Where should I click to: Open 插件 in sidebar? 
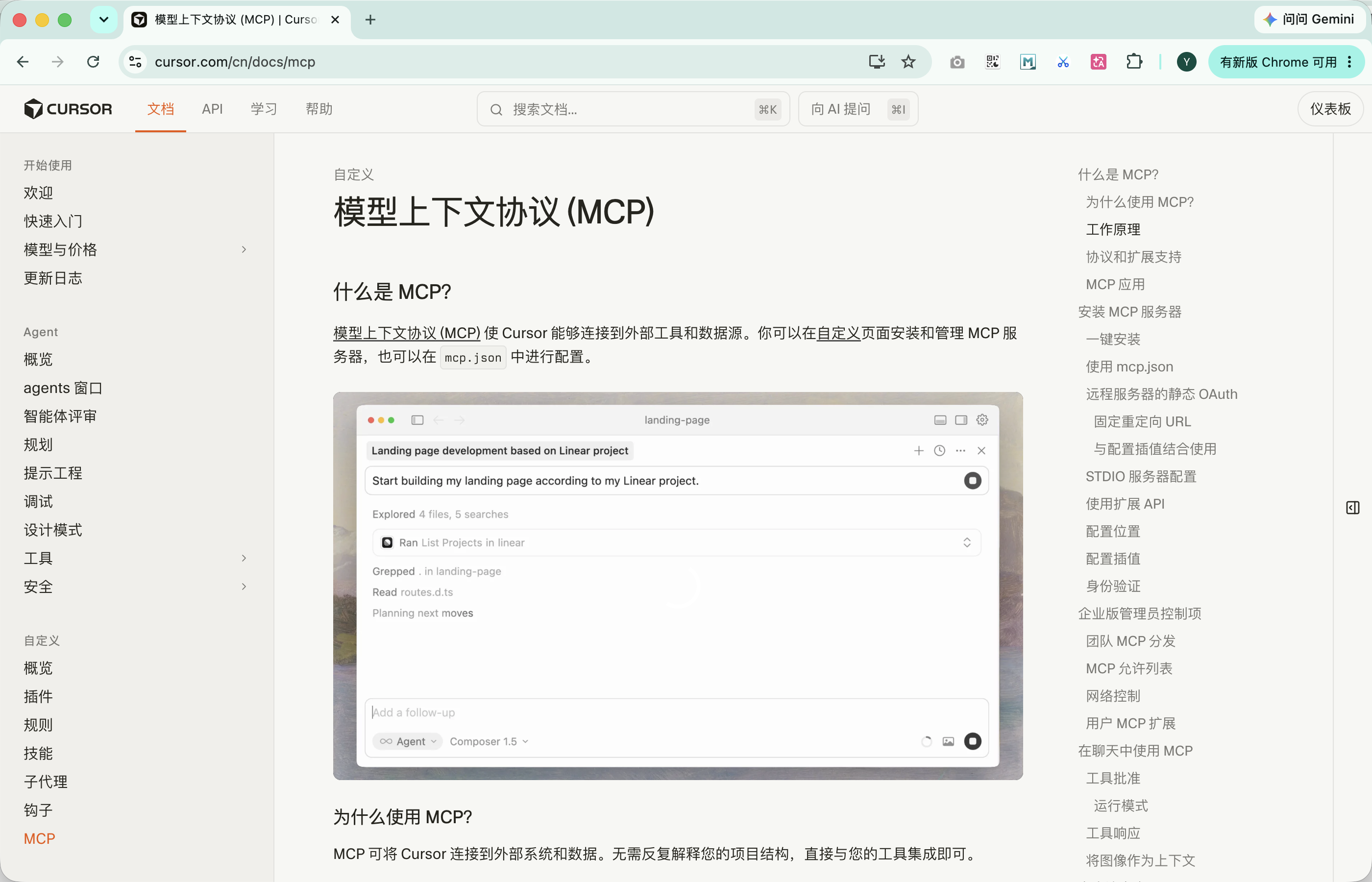tap(38, 696)
